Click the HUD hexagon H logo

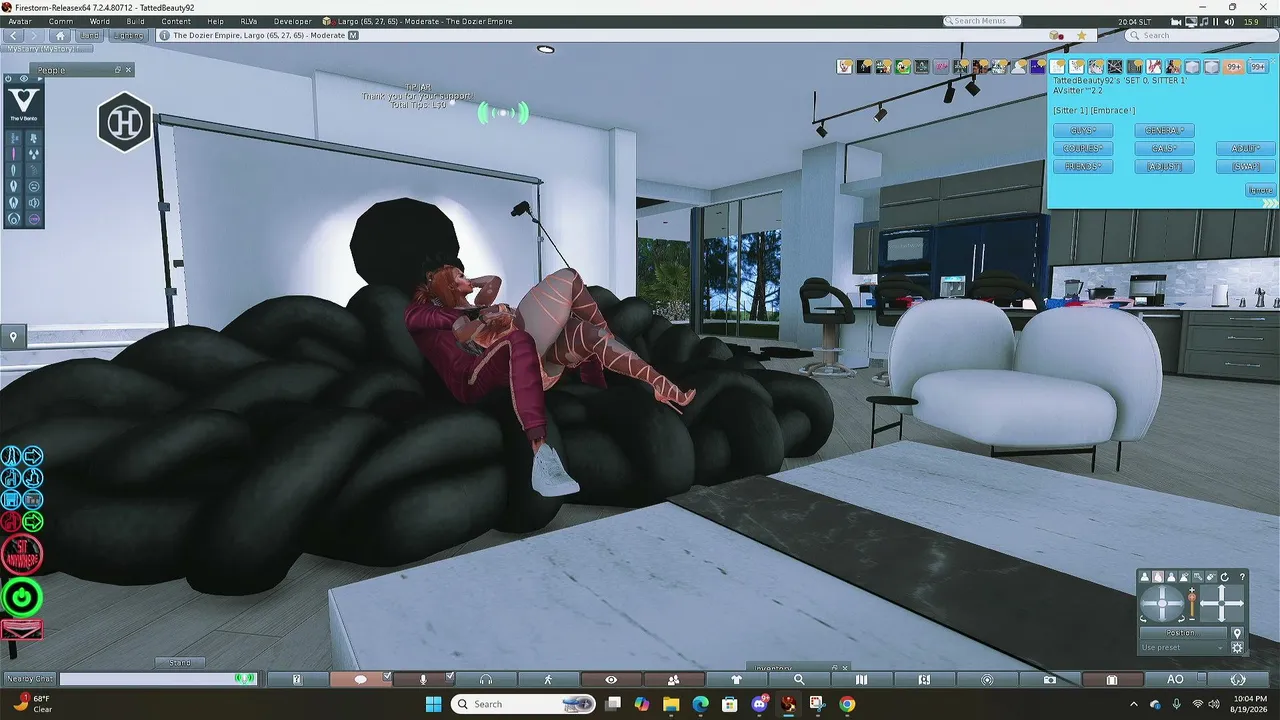click(124, 123)
